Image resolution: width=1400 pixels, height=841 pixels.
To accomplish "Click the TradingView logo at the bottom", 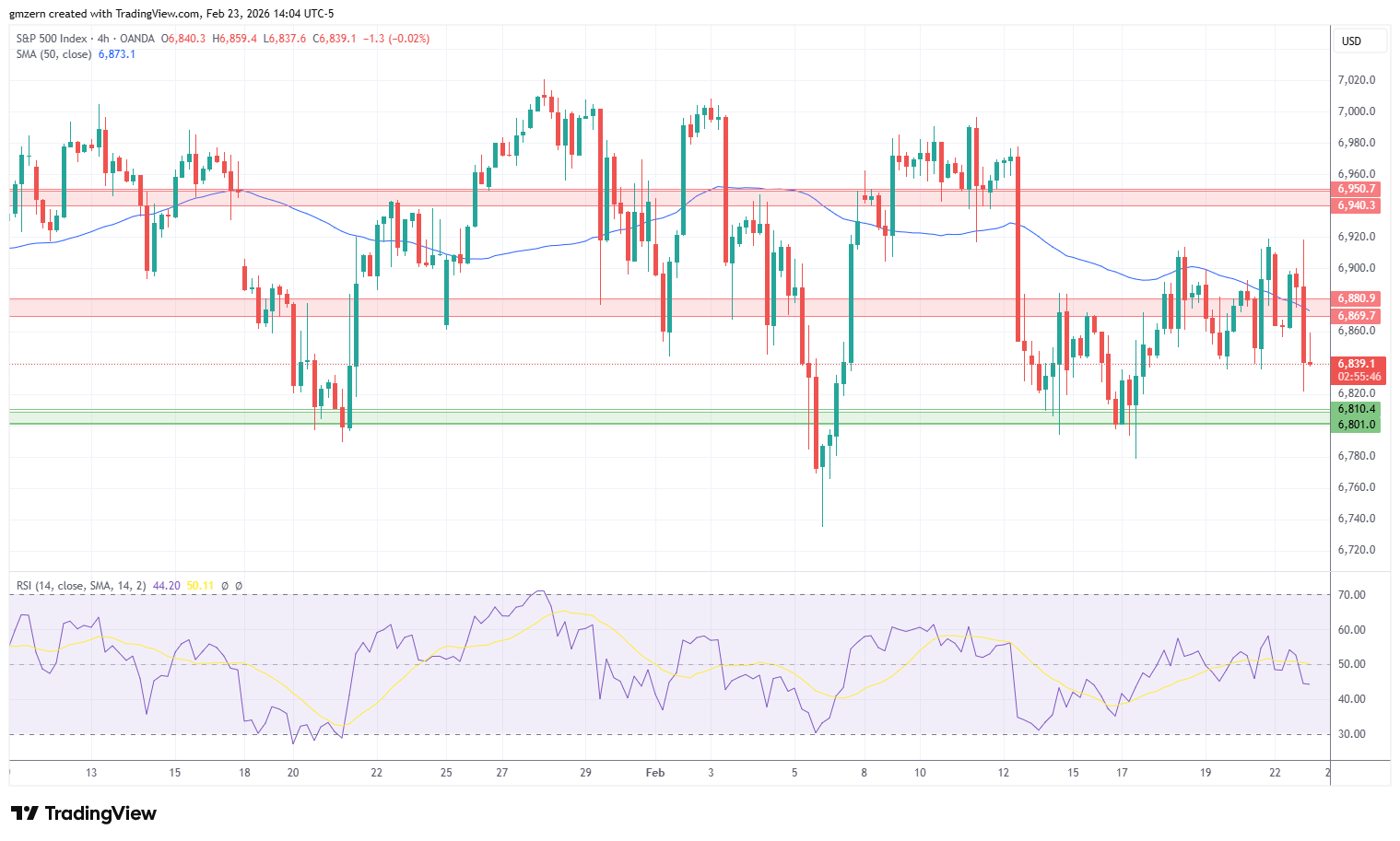I will pos(84,813).
